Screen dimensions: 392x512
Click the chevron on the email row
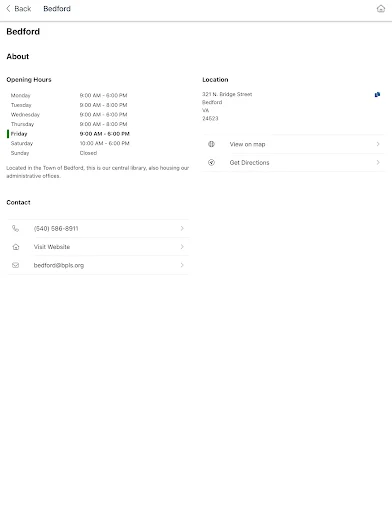point(182,265)
